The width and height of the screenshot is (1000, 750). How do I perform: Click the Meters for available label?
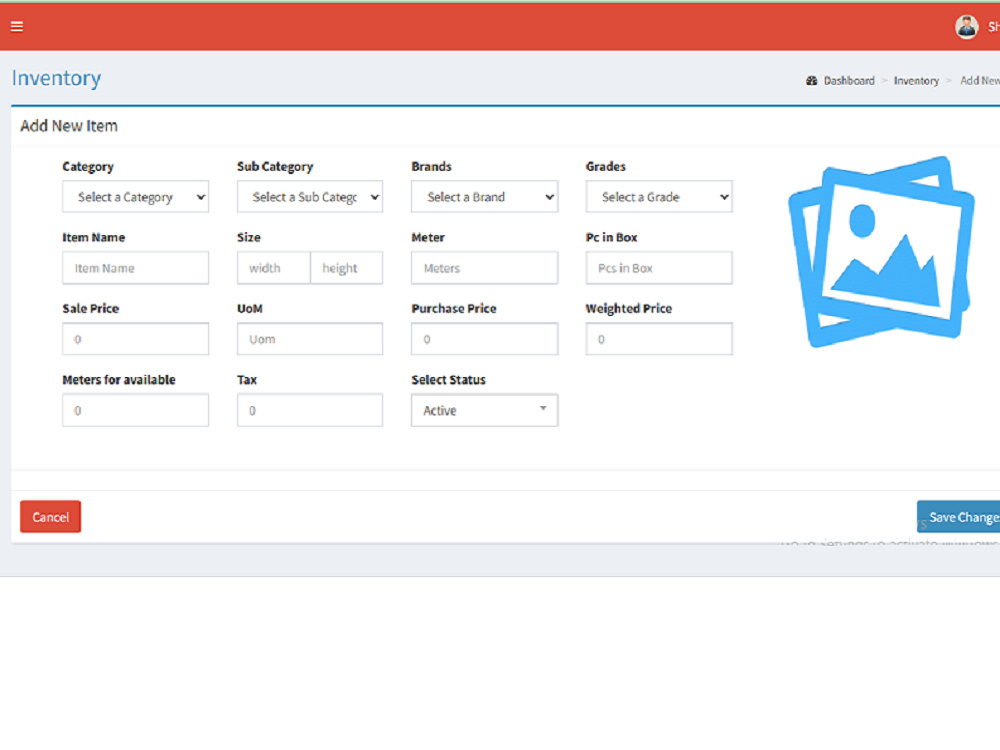click(119, 380)
